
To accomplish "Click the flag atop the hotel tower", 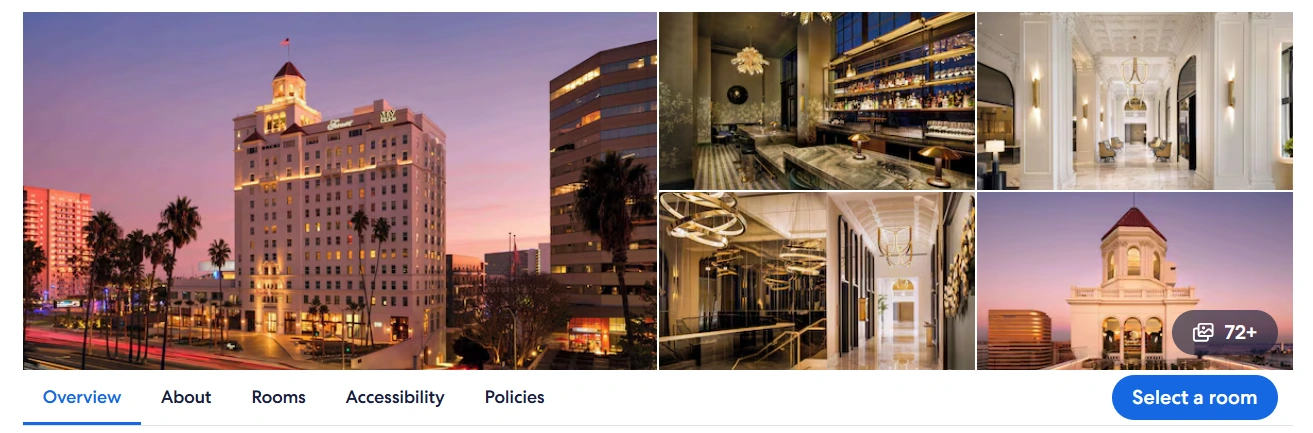I will (286, 44).
